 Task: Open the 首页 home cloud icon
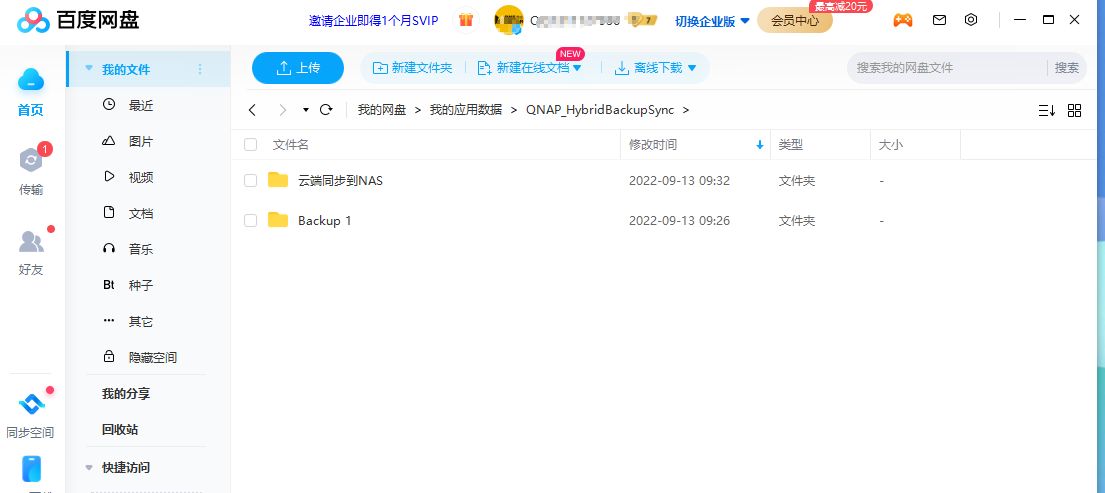coord(30,80)
